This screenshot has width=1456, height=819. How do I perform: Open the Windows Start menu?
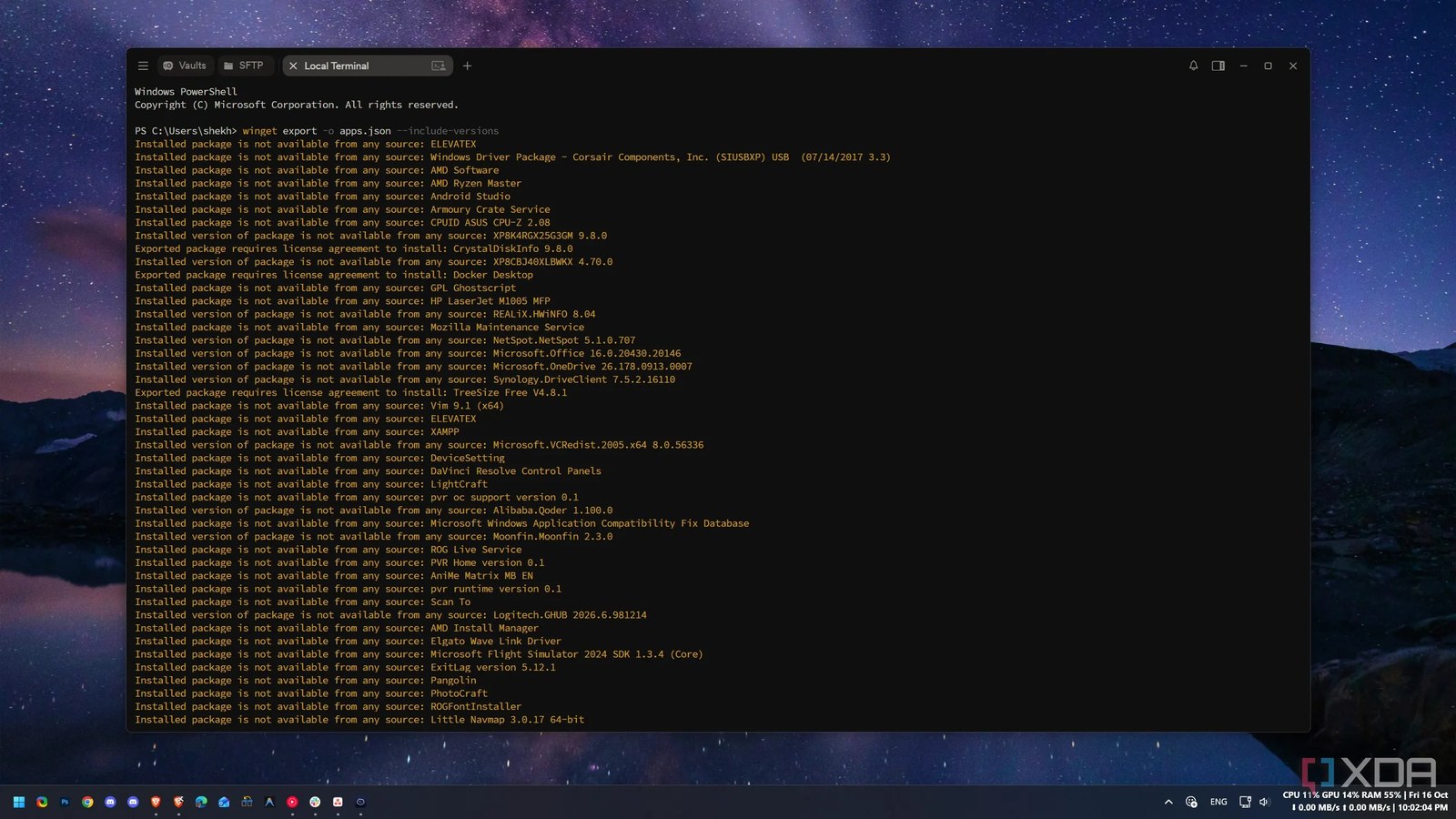(x=19, y=802)
